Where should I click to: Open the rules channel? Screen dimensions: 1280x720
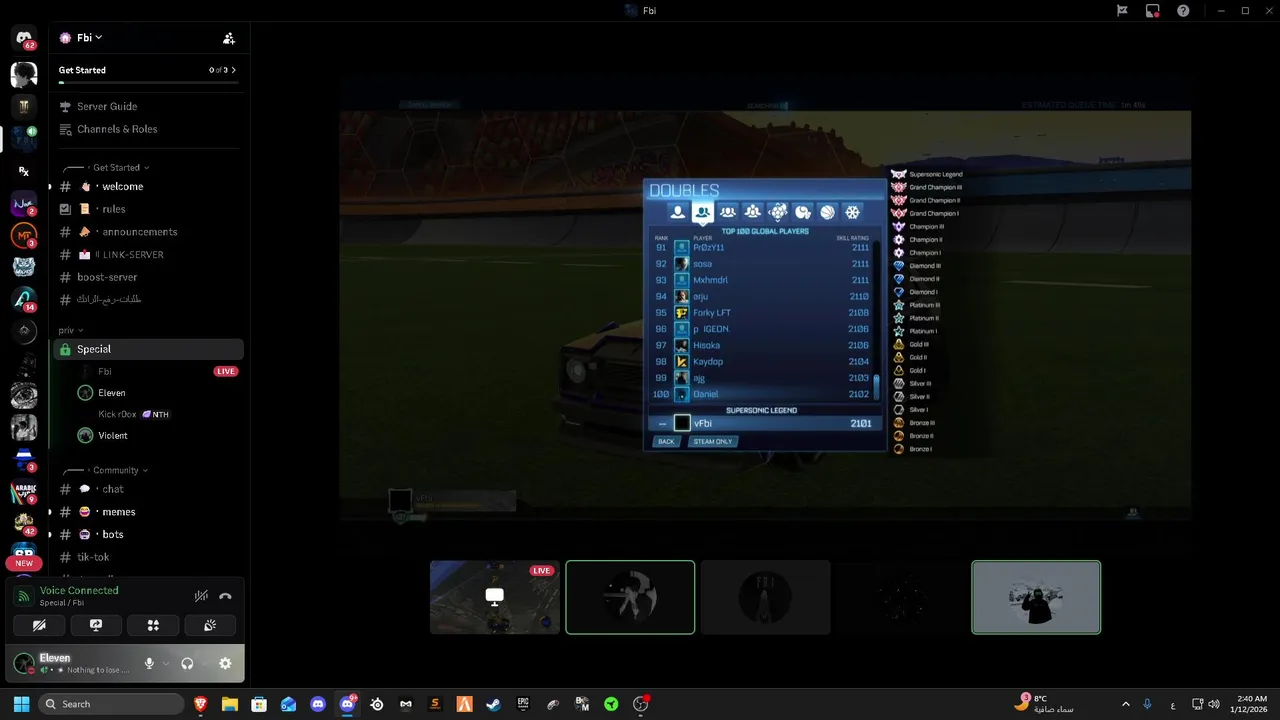pyautogui.click(x=147, y=209)
